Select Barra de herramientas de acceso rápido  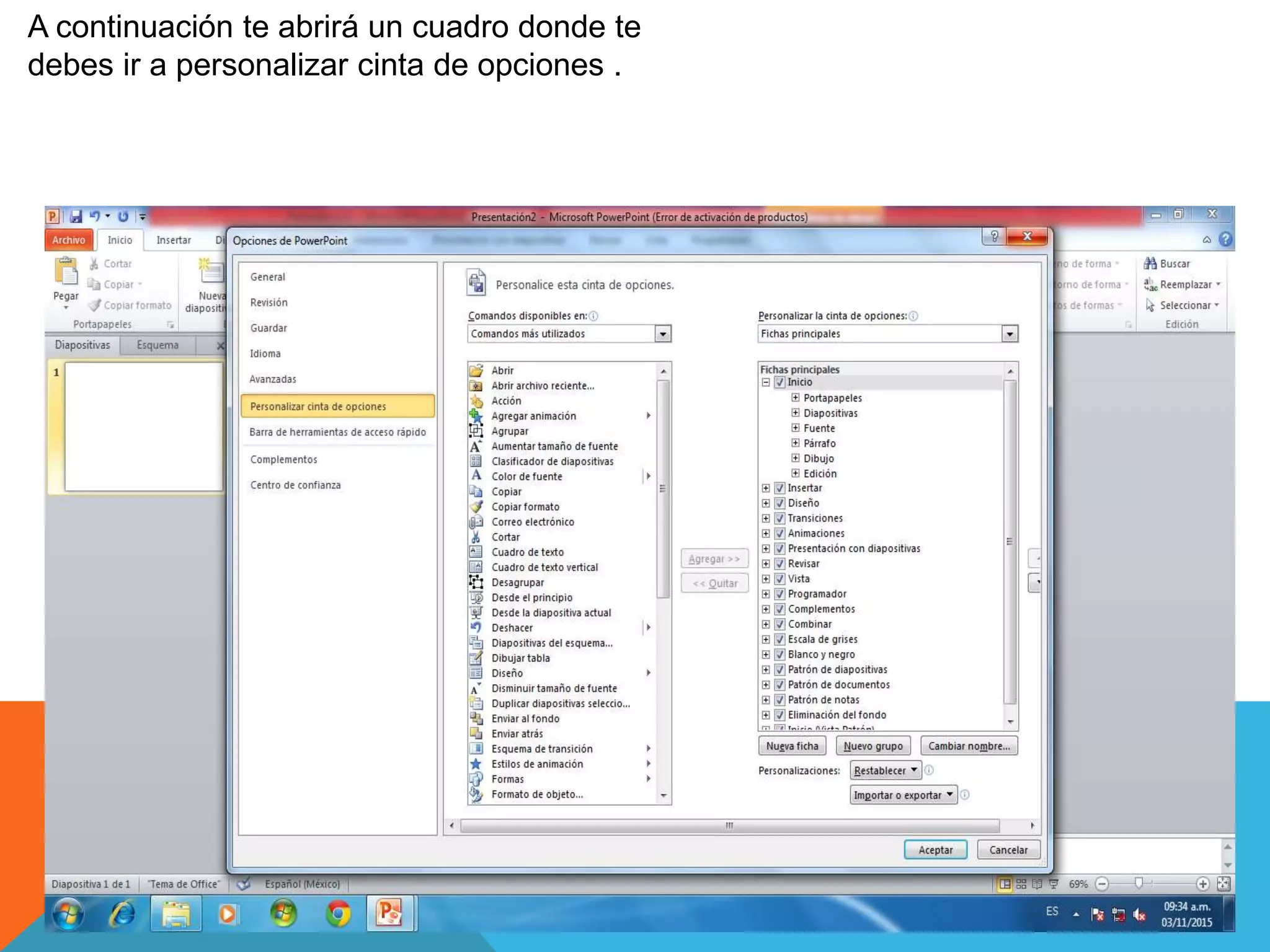click(337, 432)
